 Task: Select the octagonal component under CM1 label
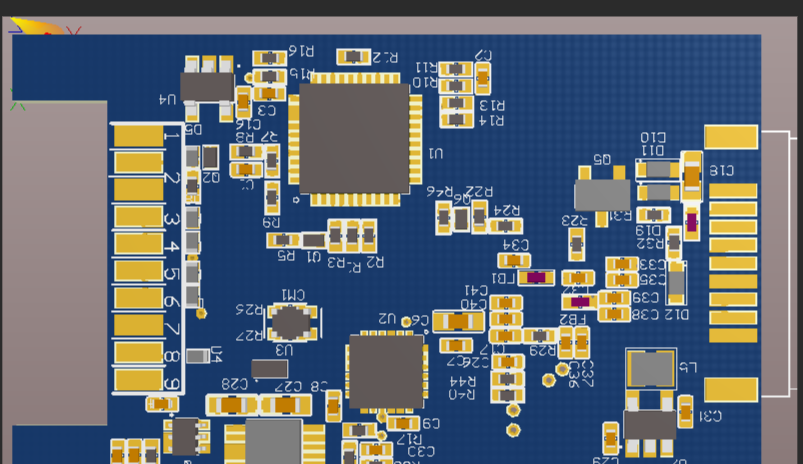(x=290, y=322)
